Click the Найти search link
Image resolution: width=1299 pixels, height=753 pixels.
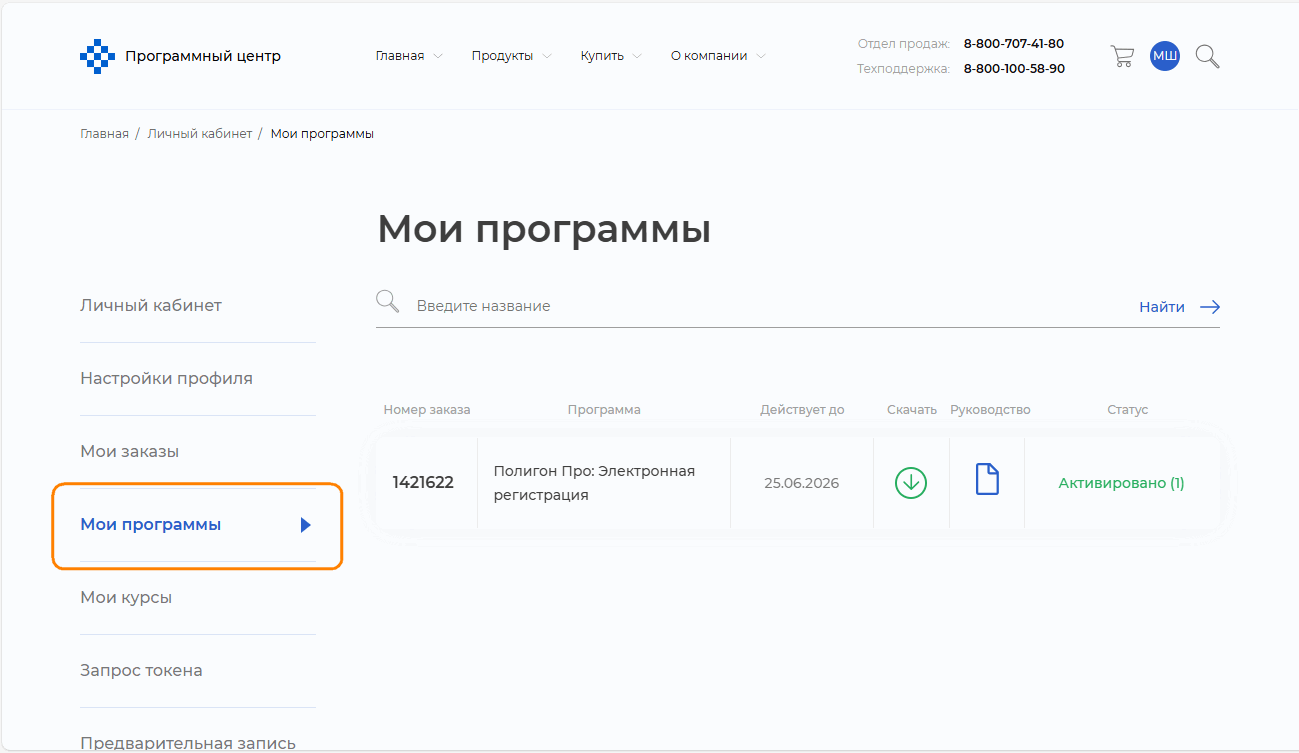tap(1162, 307)
